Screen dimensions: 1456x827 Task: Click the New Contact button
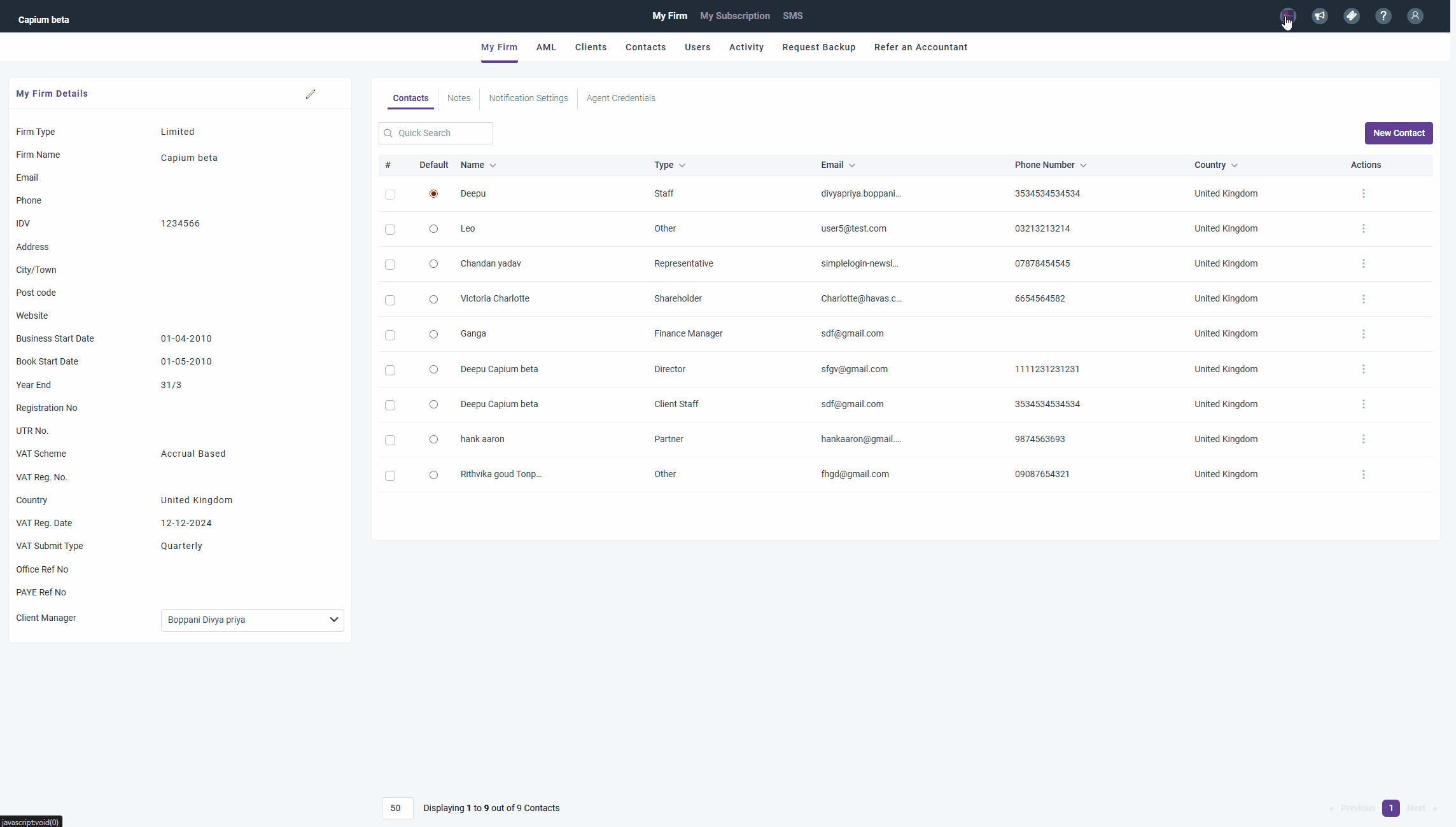(1398, 133)
